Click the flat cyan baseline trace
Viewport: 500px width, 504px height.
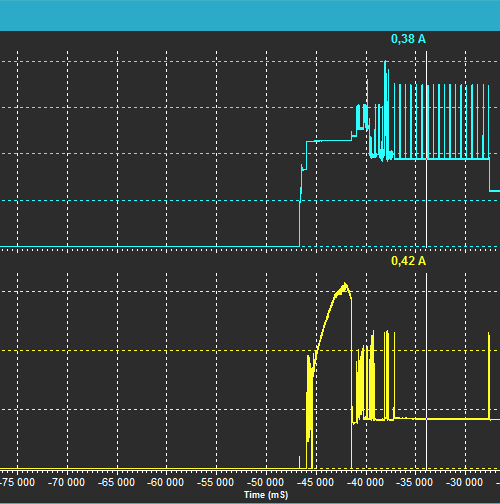[150, 246]
